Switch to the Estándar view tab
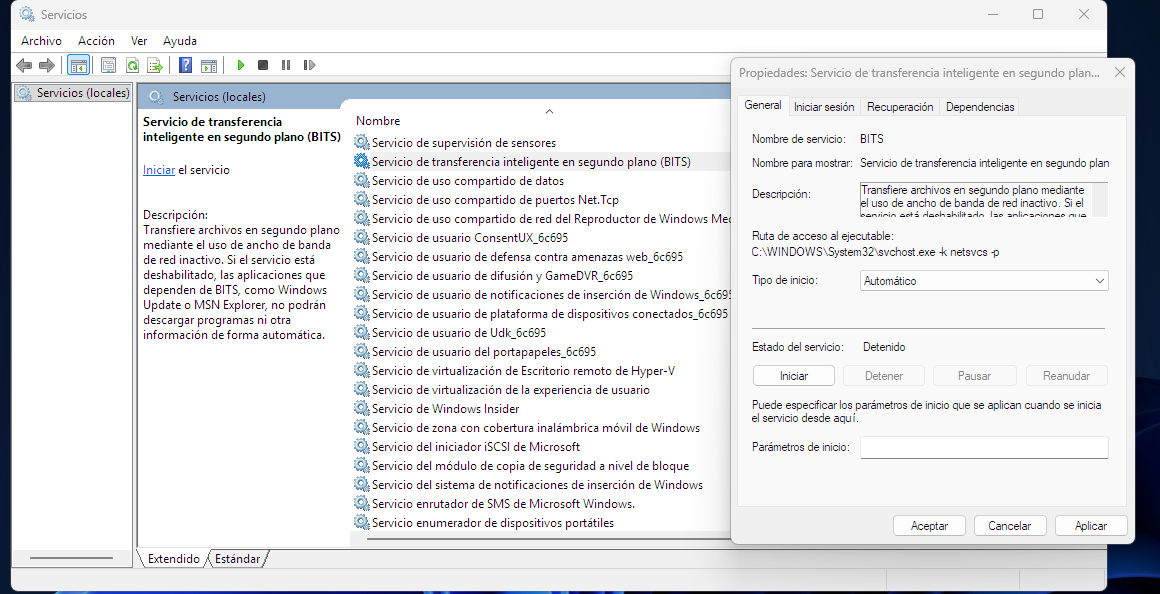The image size is (1160, 594). pos(238,559)
